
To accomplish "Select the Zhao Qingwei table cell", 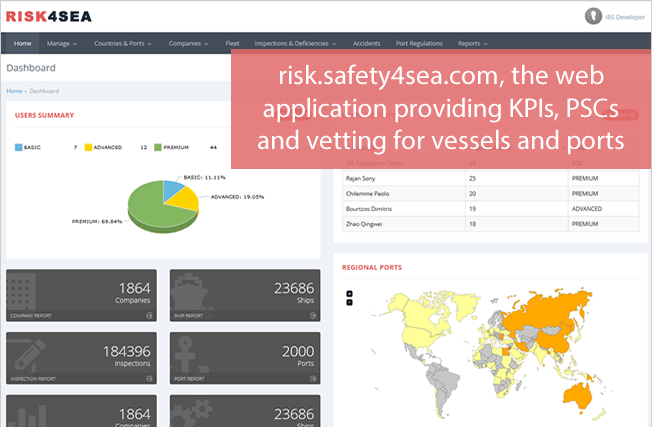I will click(364, 224).
